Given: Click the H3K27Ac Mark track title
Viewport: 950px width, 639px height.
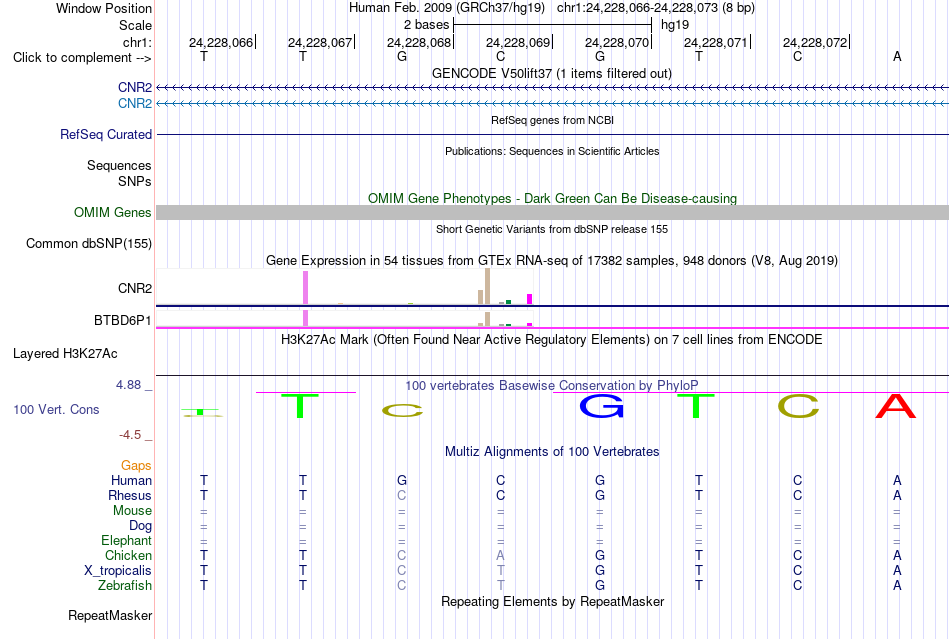Looking at the screenshot, I should [x=551, y=339].
